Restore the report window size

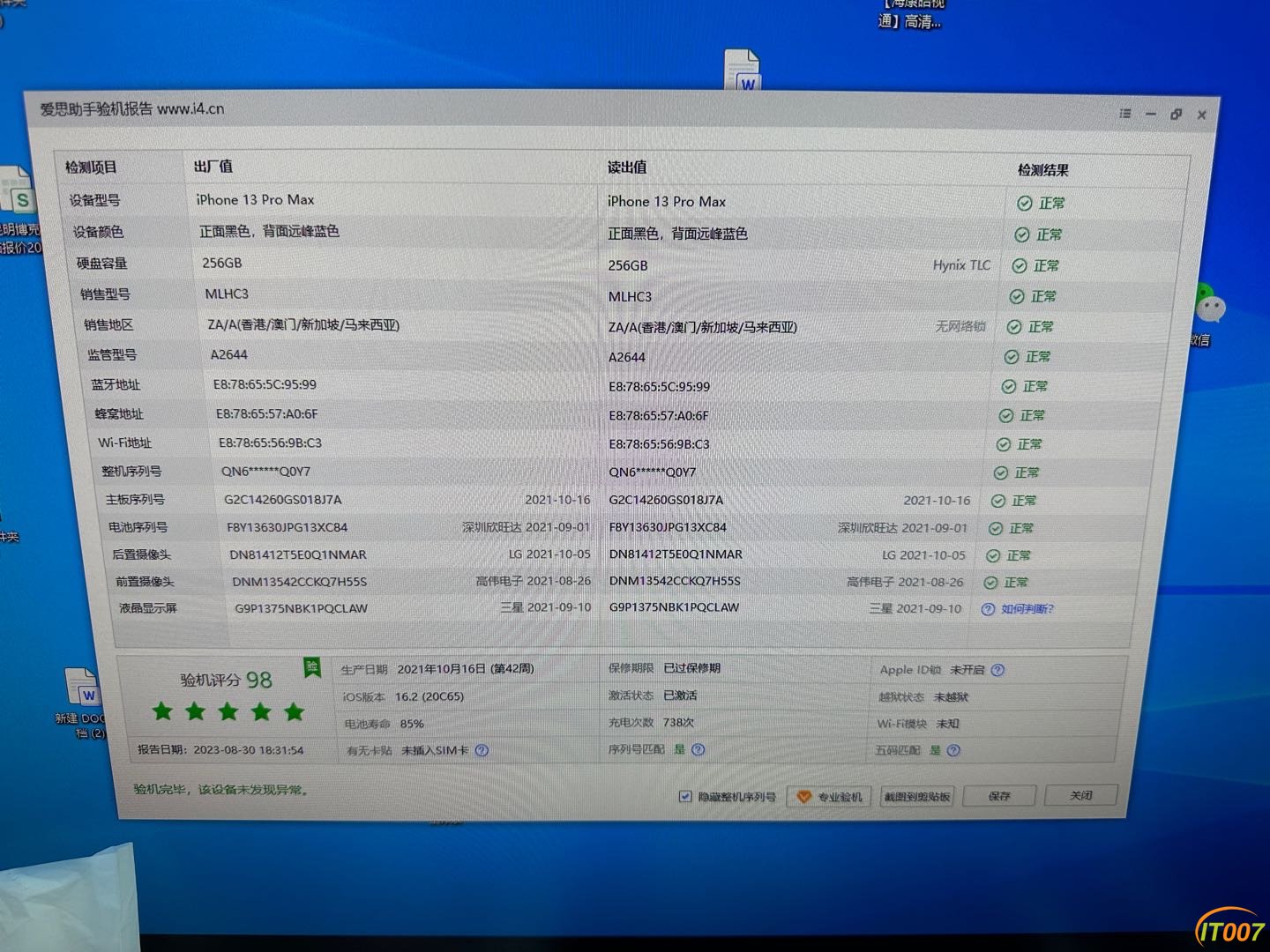(x=1176, y=115)
